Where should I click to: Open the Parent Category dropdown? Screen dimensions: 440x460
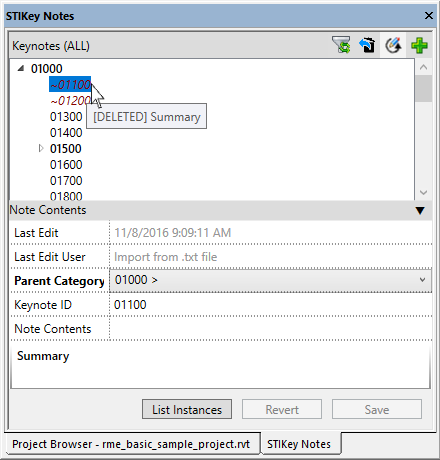tap(270, 281)
